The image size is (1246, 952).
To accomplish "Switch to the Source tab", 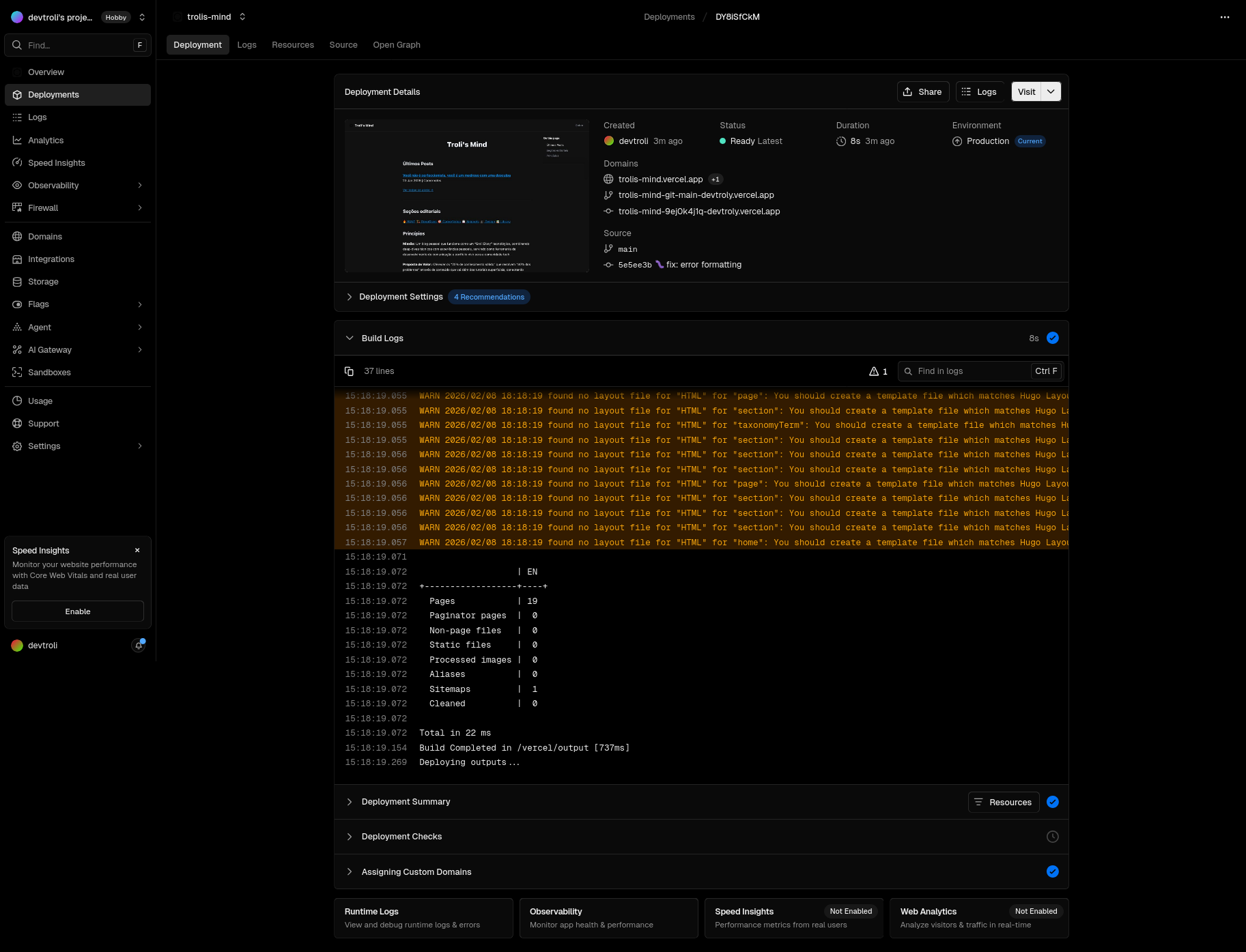I will 343,44.
